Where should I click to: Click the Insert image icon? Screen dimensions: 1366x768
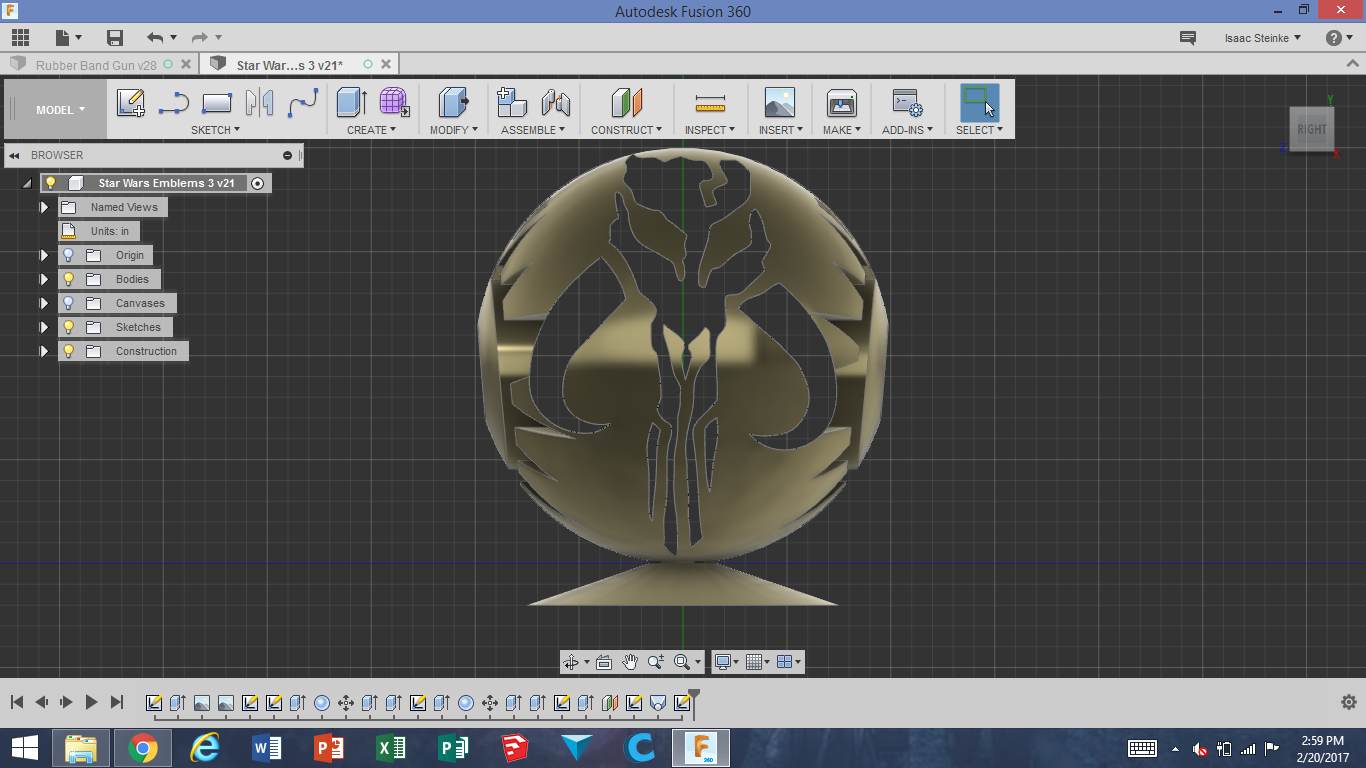point(780,102)
